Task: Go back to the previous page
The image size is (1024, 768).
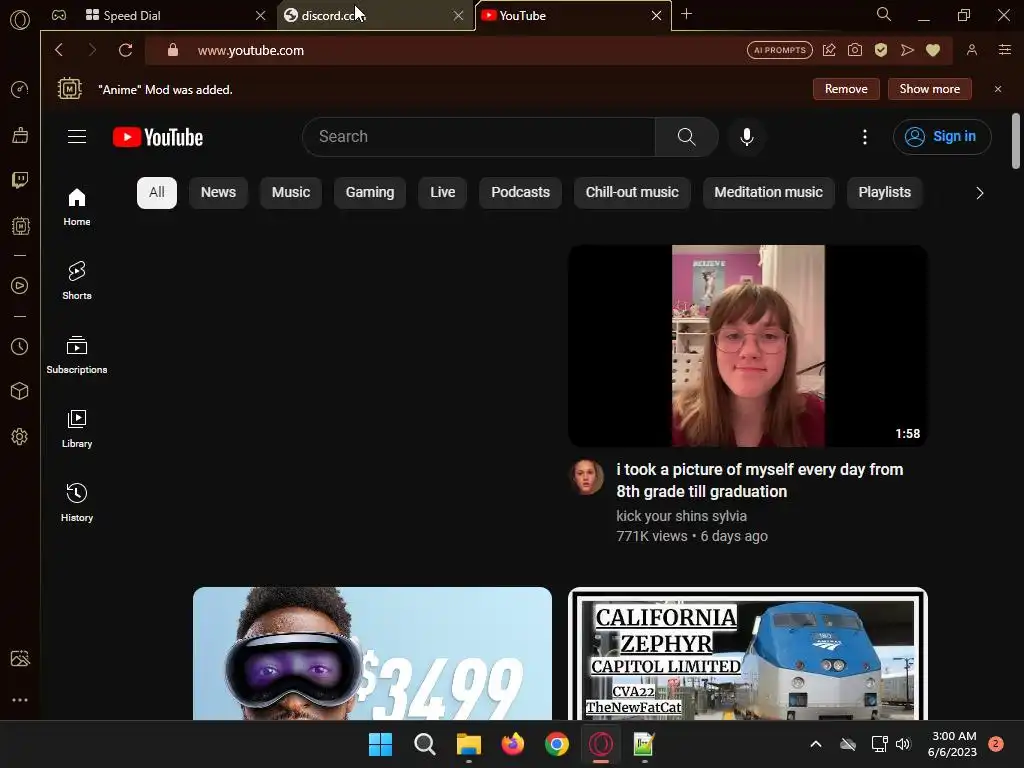Action: (x=59, y=50)
